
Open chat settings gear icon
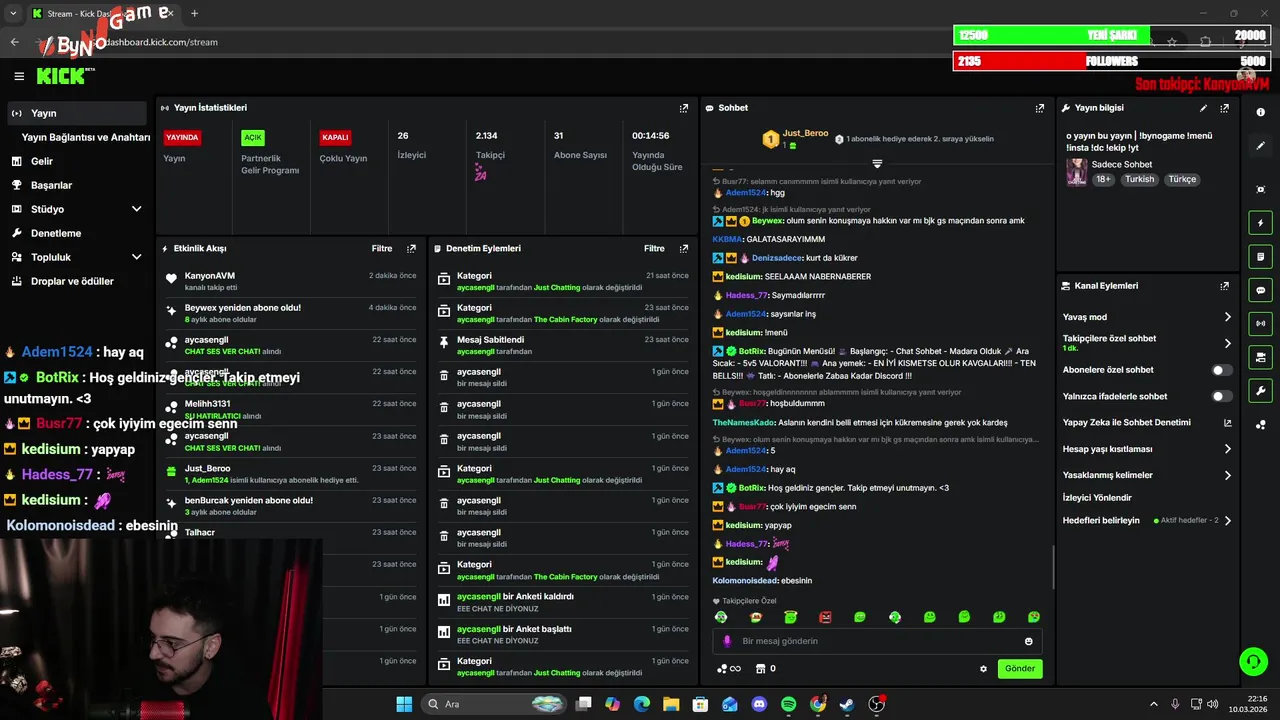tap(983, 669)
